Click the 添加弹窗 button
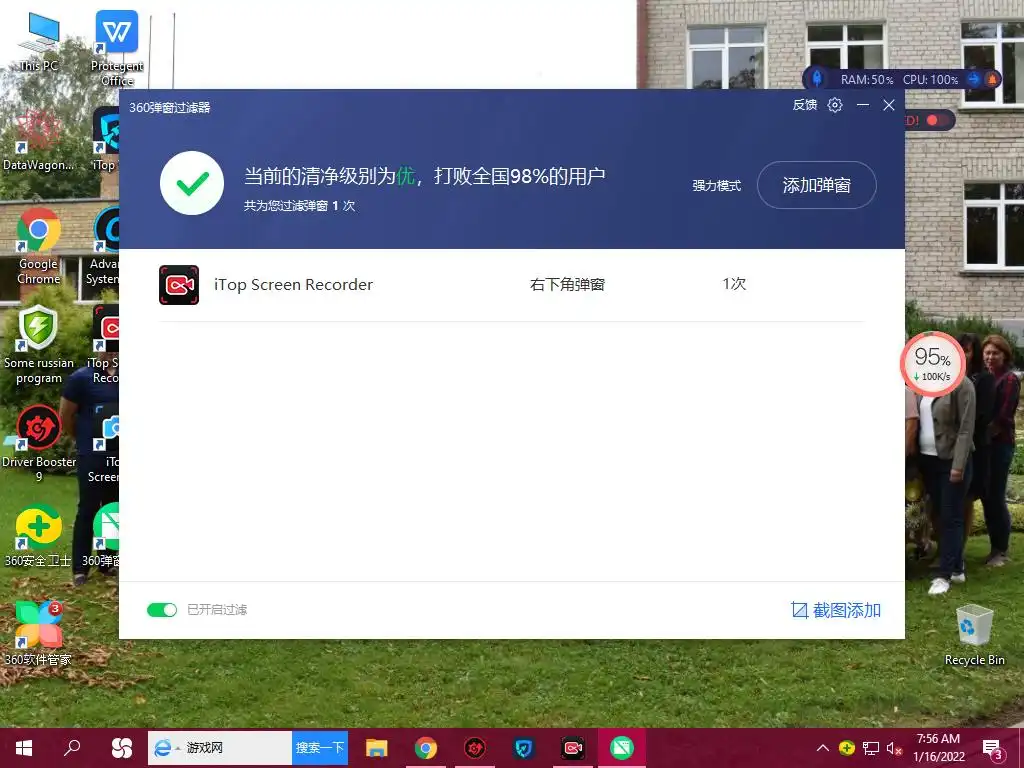The image size is (1024, 768). click(816, 185)
